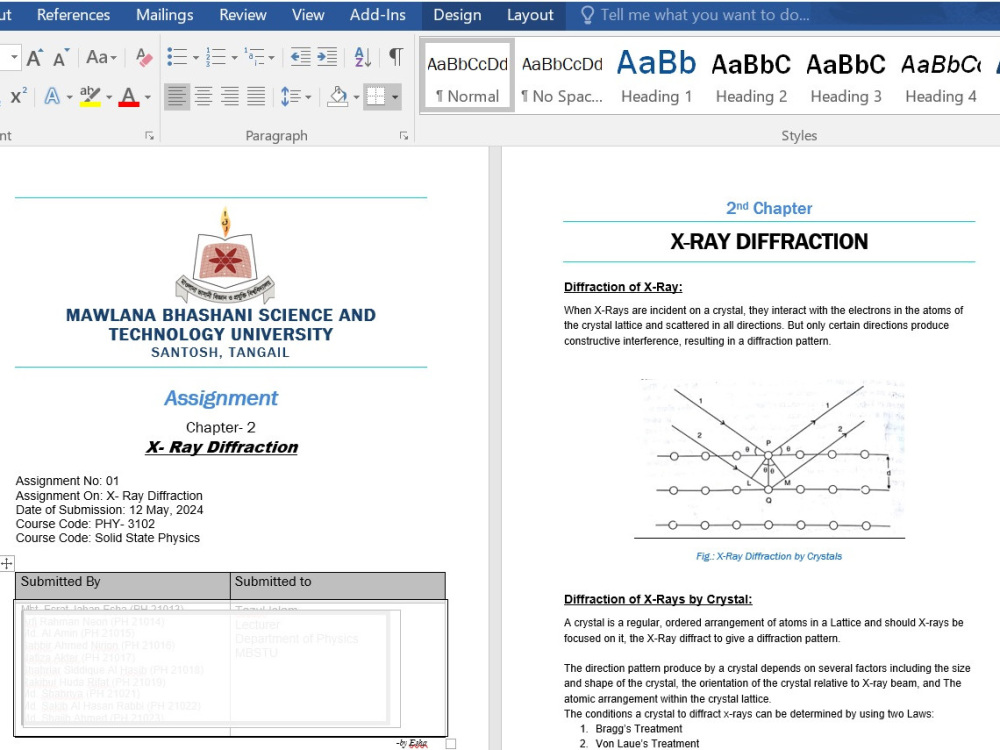
Task: Click the '2nd Chapter' heading text
Action: [768, 208]
